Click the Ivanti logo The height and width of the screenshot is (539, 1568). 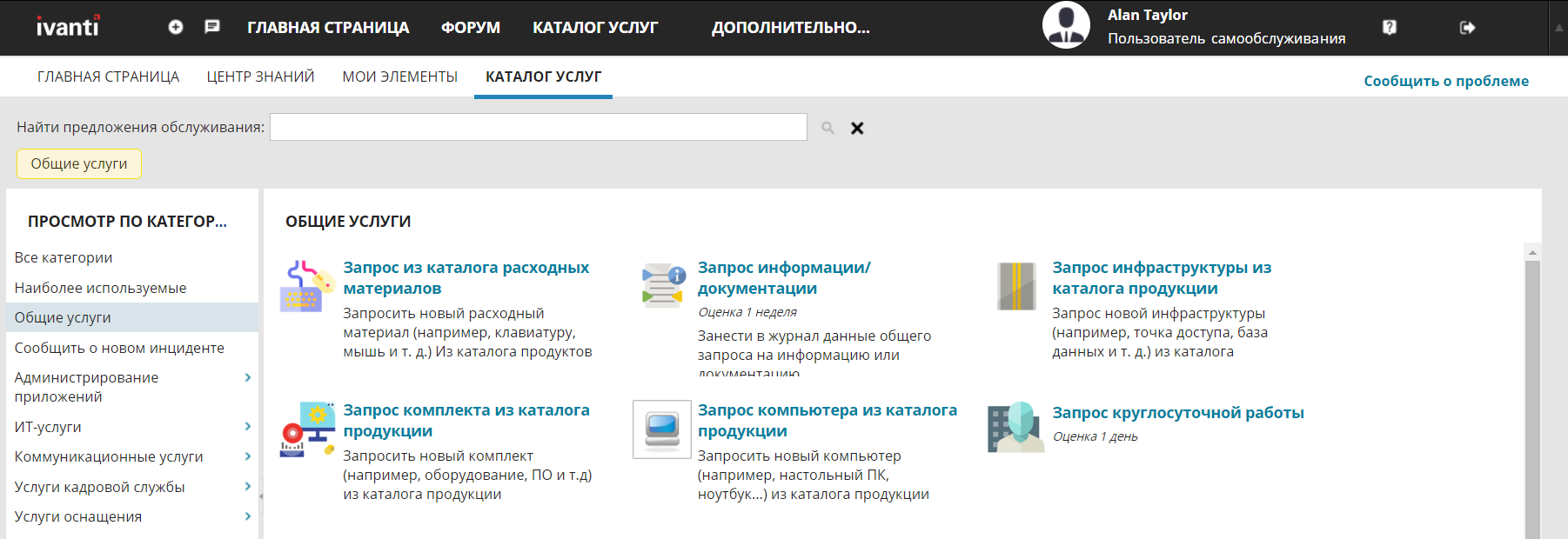pyautogui.click(x=68, y=26)
